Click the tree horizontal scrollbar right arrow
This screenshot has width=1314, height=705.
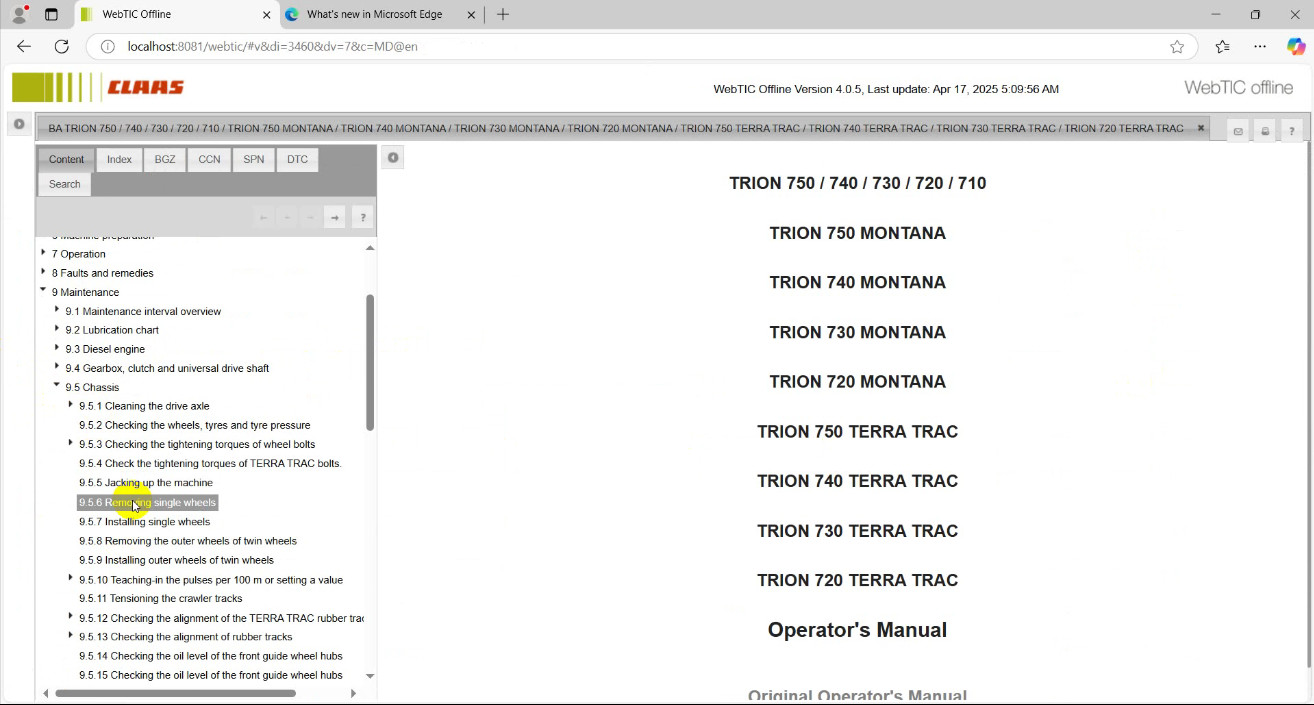coord(353,693)
